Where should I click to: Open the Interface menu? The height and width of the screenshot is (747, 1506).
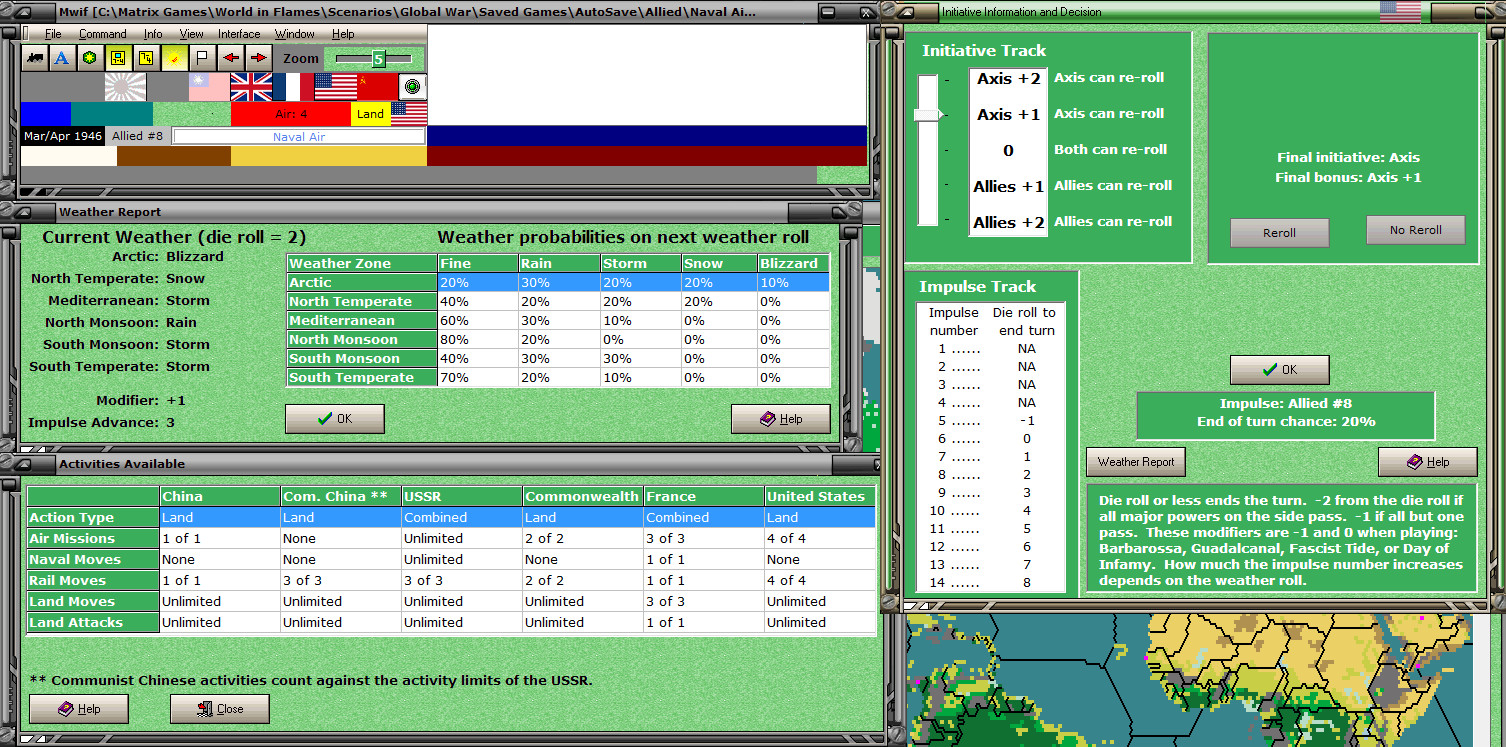(x=239, y=34)
